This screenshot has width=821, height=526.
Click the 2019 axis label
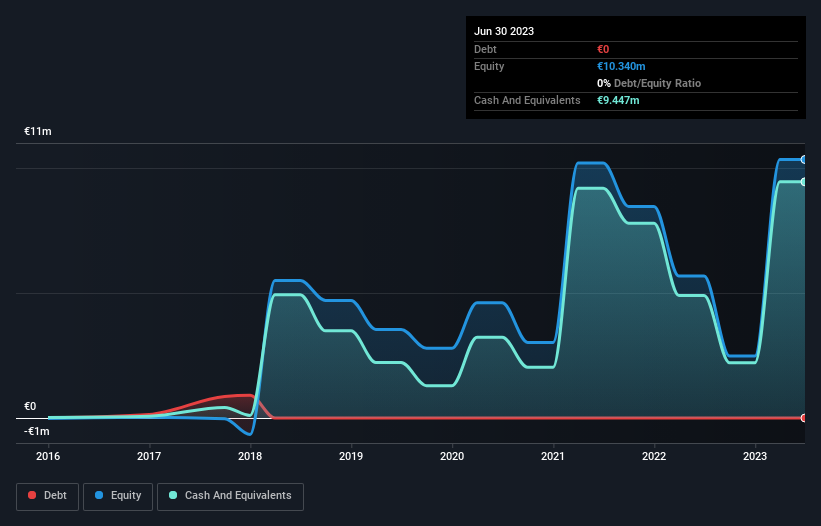click(x=351, y=456)
